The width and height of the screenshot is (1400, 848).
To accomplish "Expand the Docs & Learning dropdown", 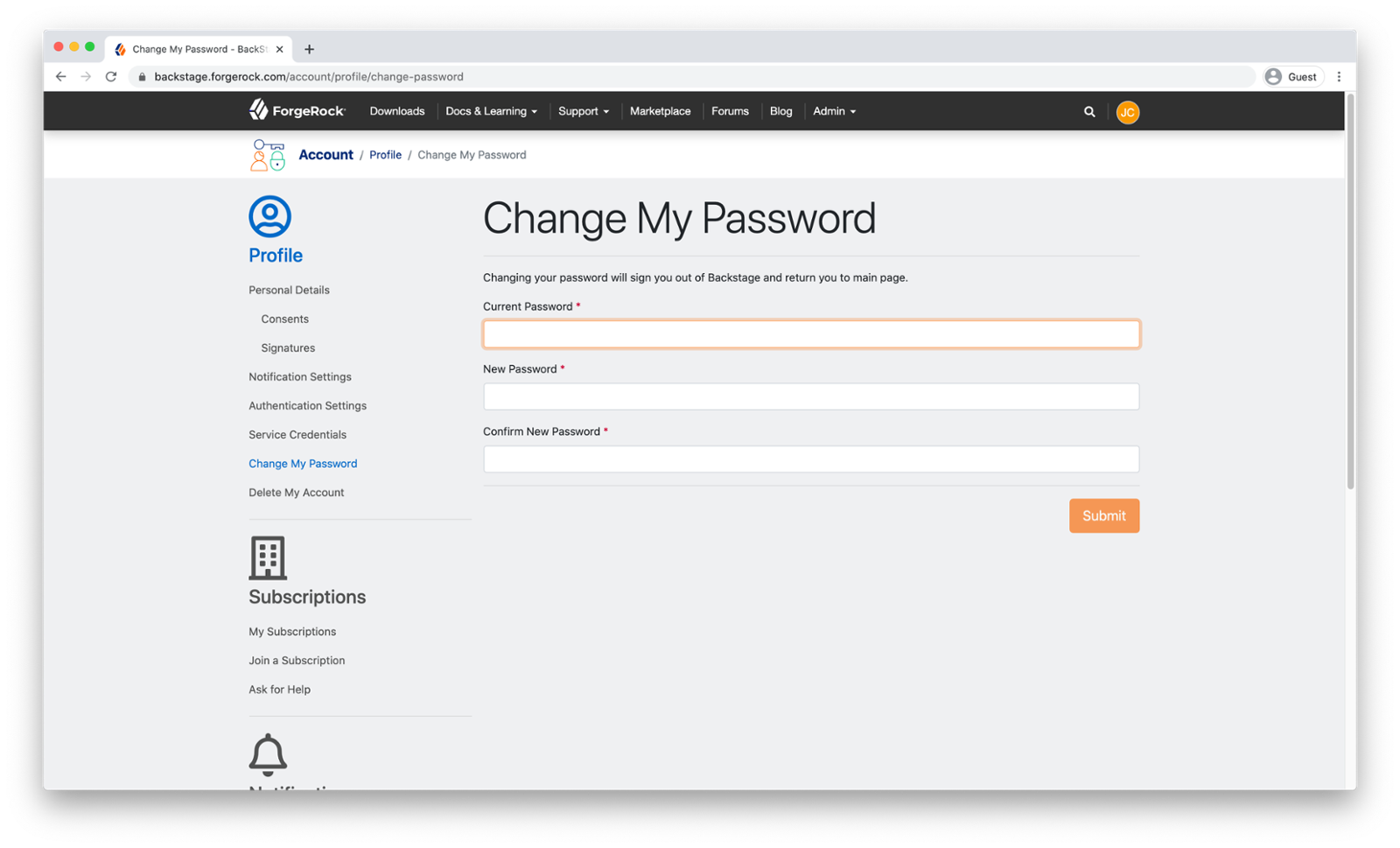I will click(x=491, y=111).
